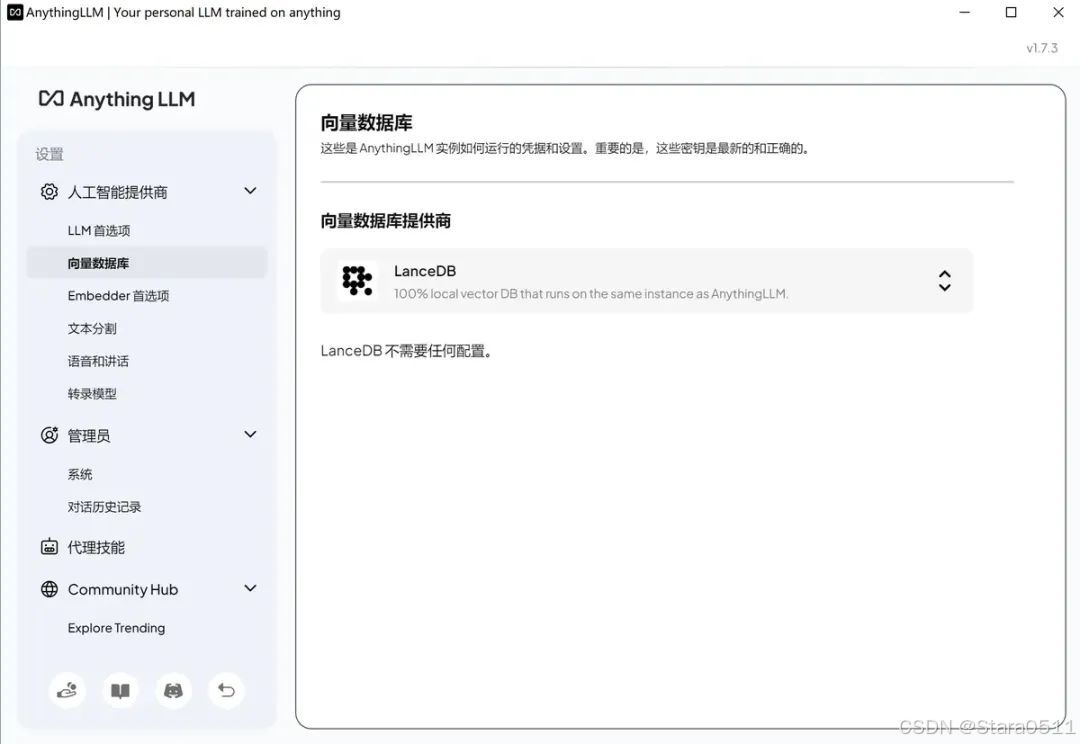Click the Anything LLM logo
Image resolution: width=1080 pixels, height=744 pixels.
coord(117,99)
